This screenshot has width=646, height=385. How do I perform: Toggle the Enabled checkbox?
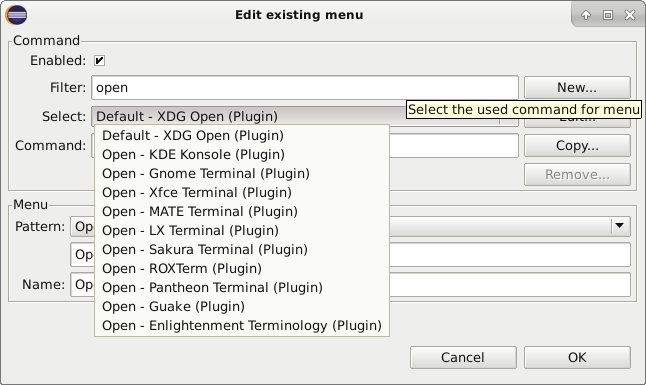pyautogui.click(x=99, y=61)
